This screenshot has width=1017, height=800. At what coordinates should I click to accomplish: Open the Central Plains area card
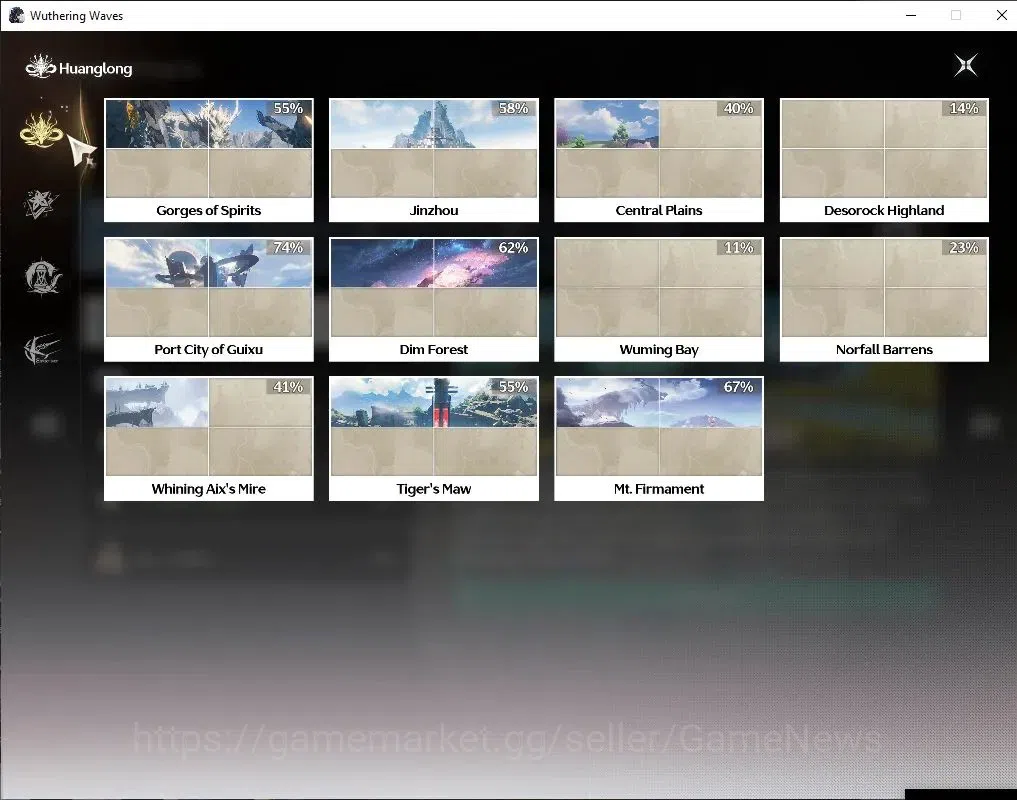pos(659,160)
